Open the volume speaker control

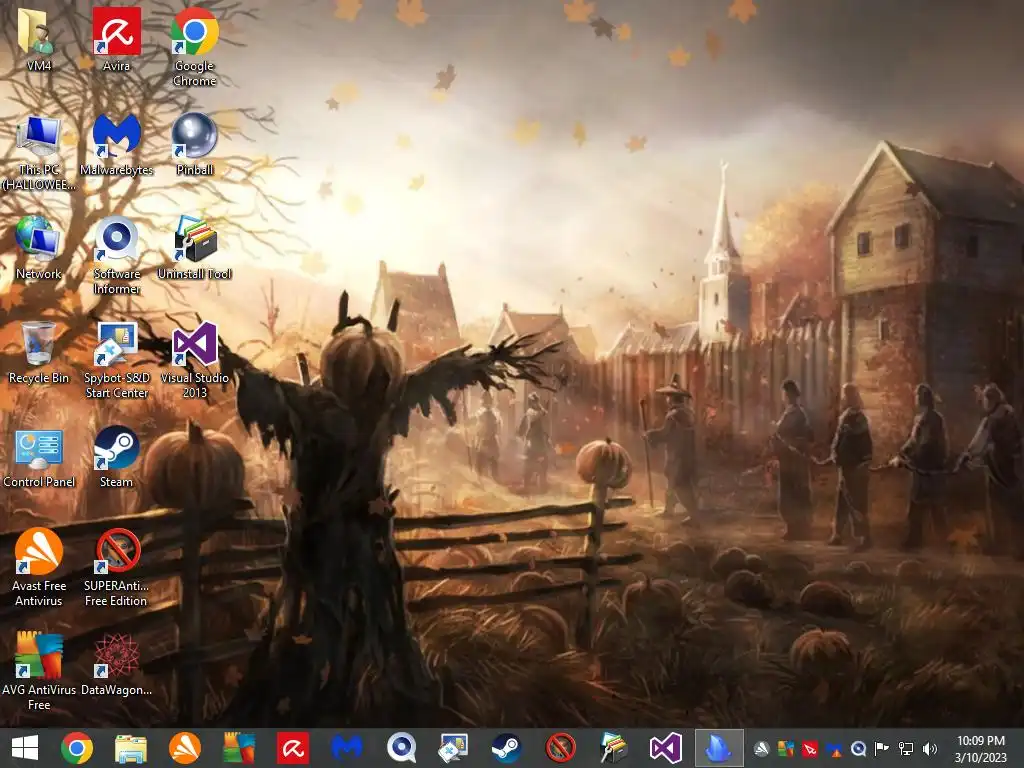point(930,749)
